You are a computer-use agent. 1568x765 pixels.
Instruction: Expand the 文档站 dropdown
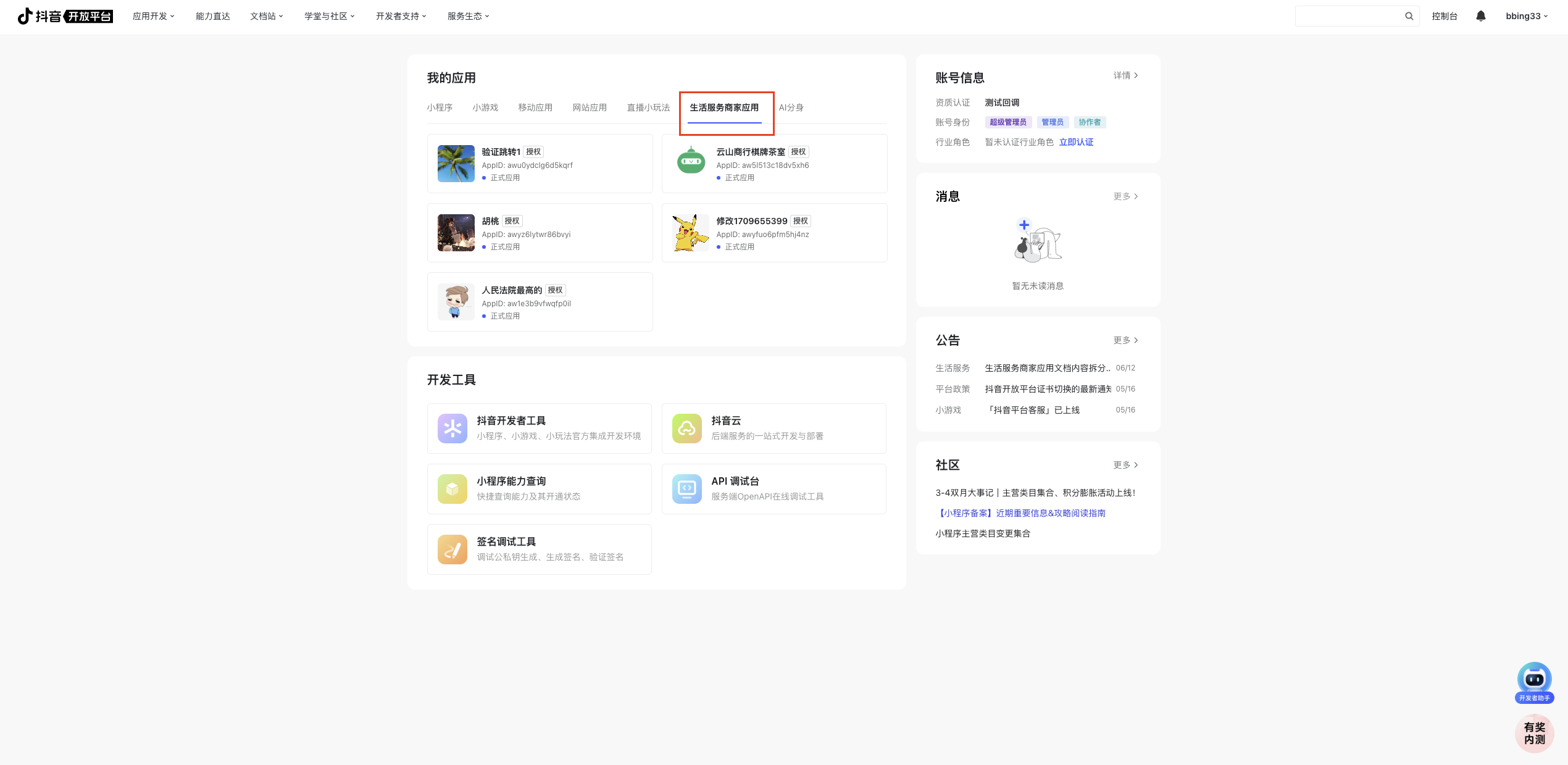point(267,16)
